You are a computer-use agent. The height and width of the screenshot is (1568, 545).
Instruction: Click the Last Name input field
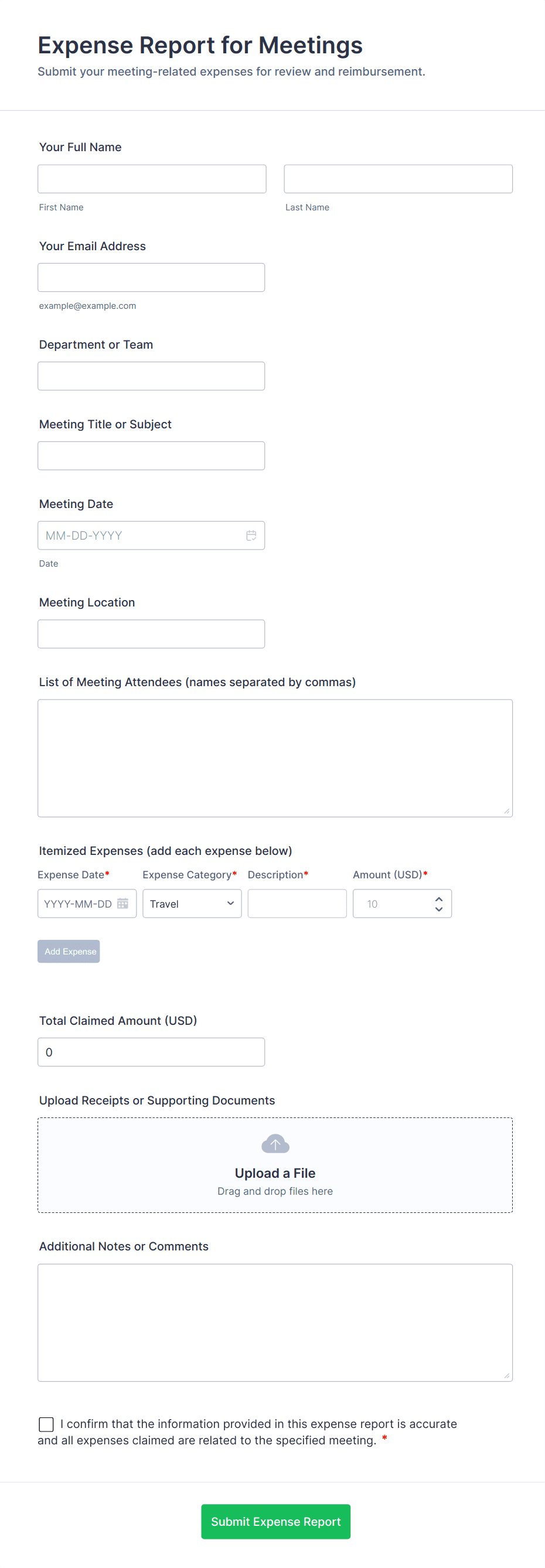[x=398, y=178]
